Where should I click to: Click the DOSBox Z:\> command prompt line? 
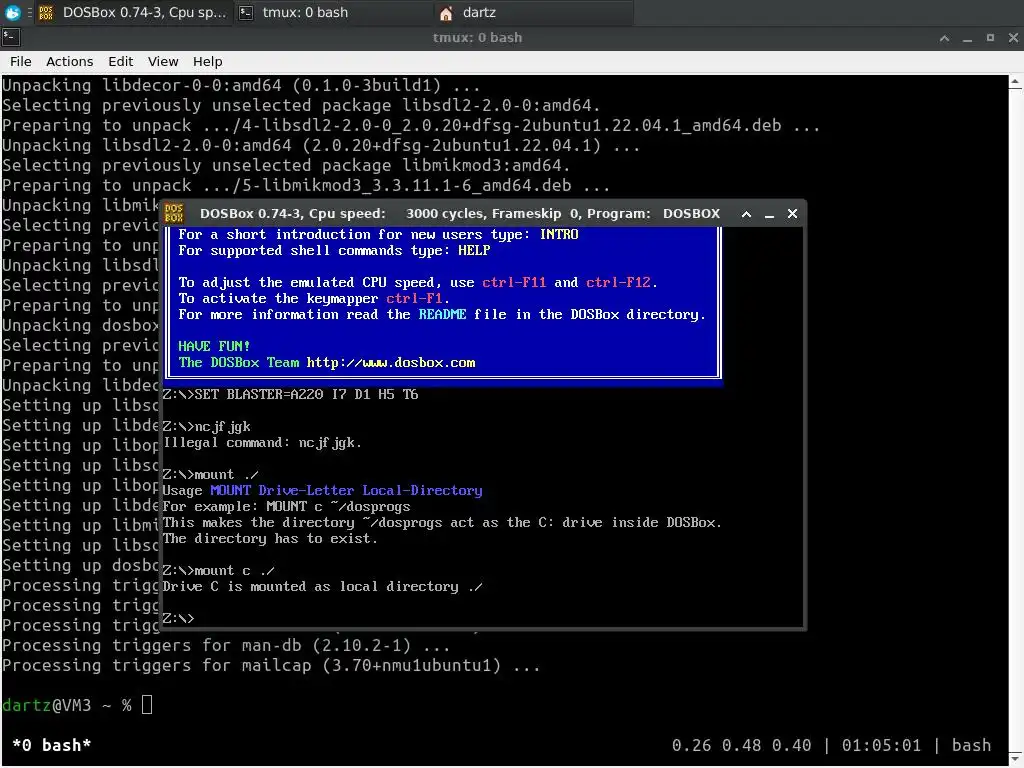178,618
